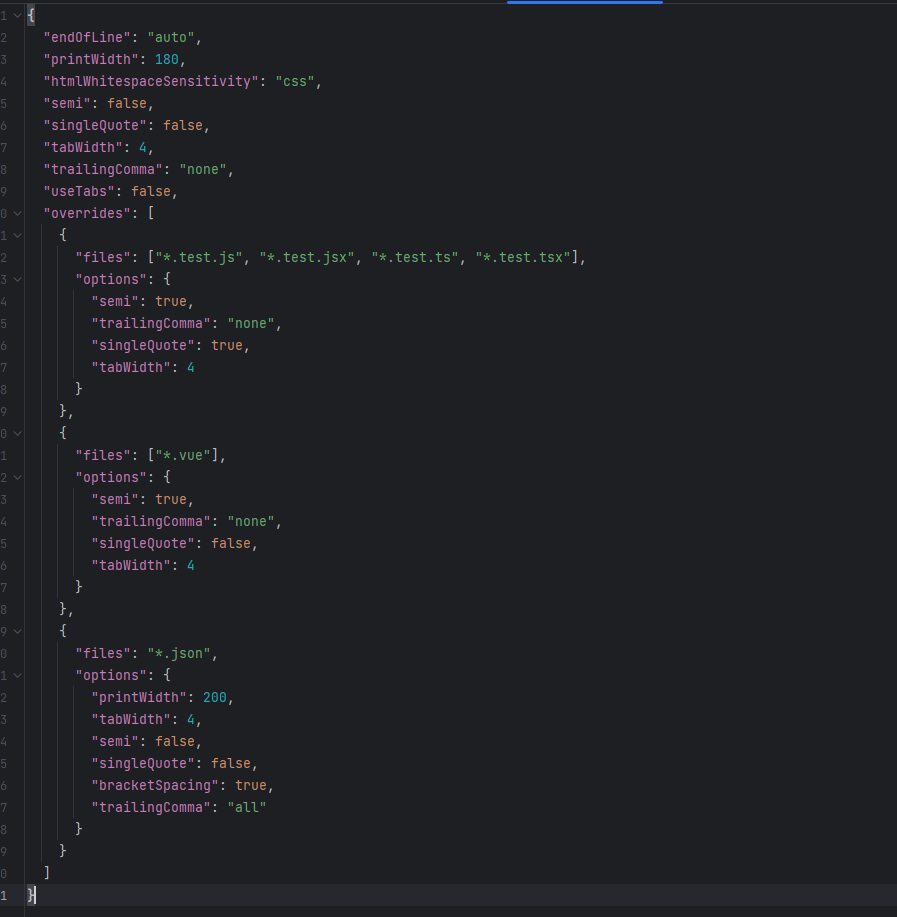Click the "*.test.jsx" glob string
This screenshot has height=917, width=897.
click(x=307, y=257)
